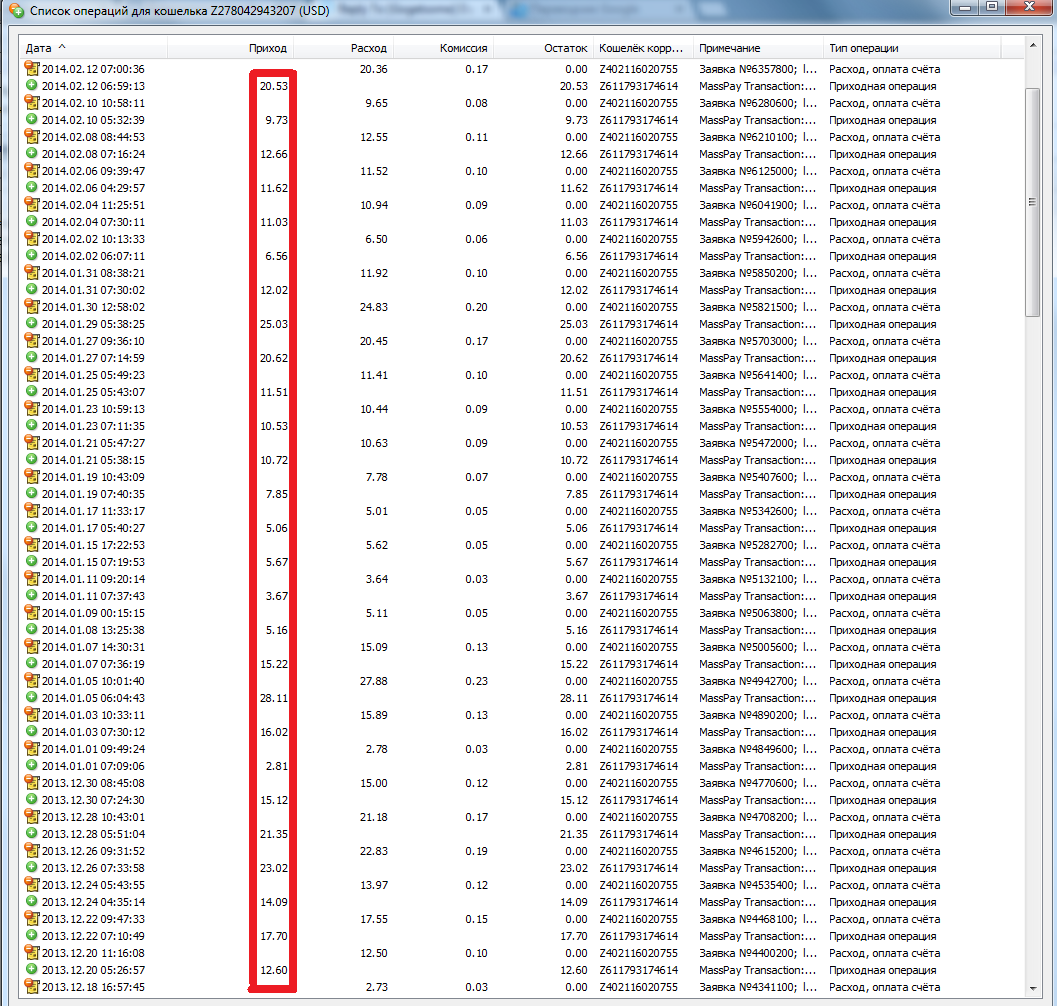The image size is (1057, 1006).
Task: Select date 2014.01.30 12:58:02
Action: 93,307
